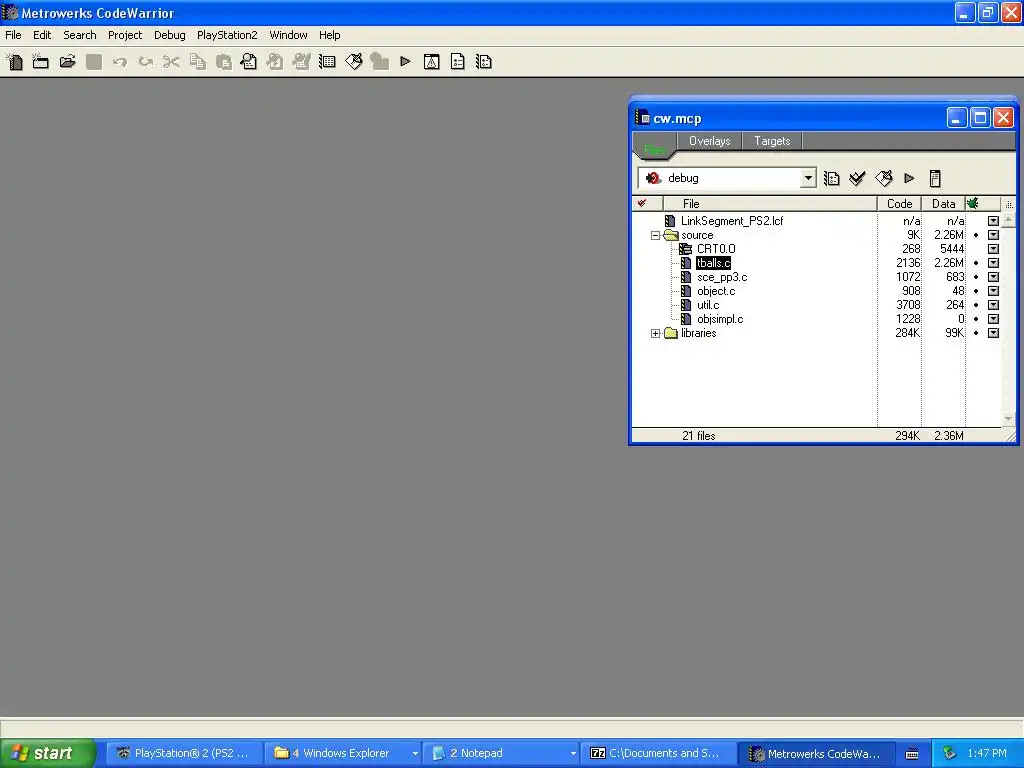1024x768 pixels.
Task: Open the Search menu
Action: [80, 35]
